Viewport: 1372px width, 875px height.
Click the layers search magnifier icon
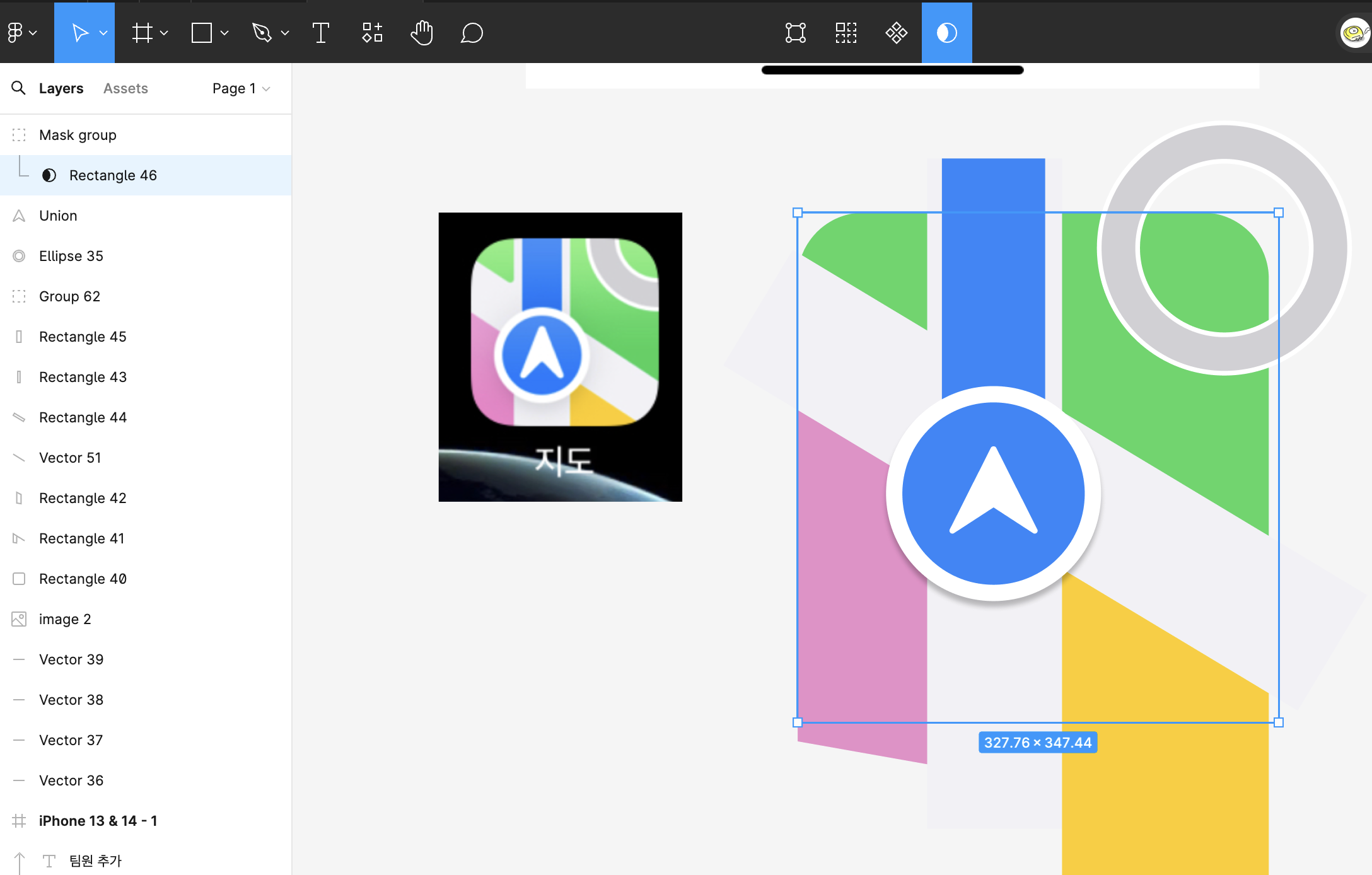pyautogui.click(x=19, y=88)
